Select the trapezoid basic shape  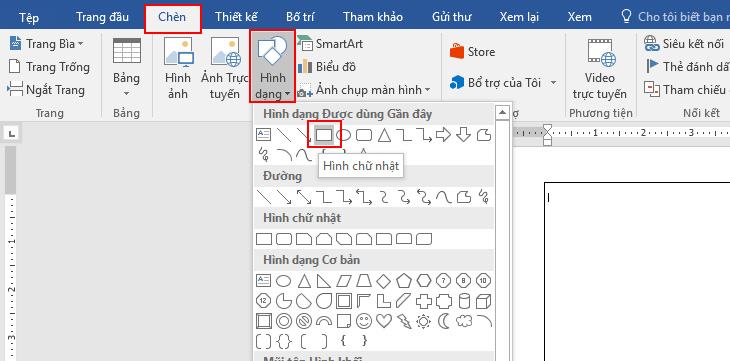click(364, 281)
